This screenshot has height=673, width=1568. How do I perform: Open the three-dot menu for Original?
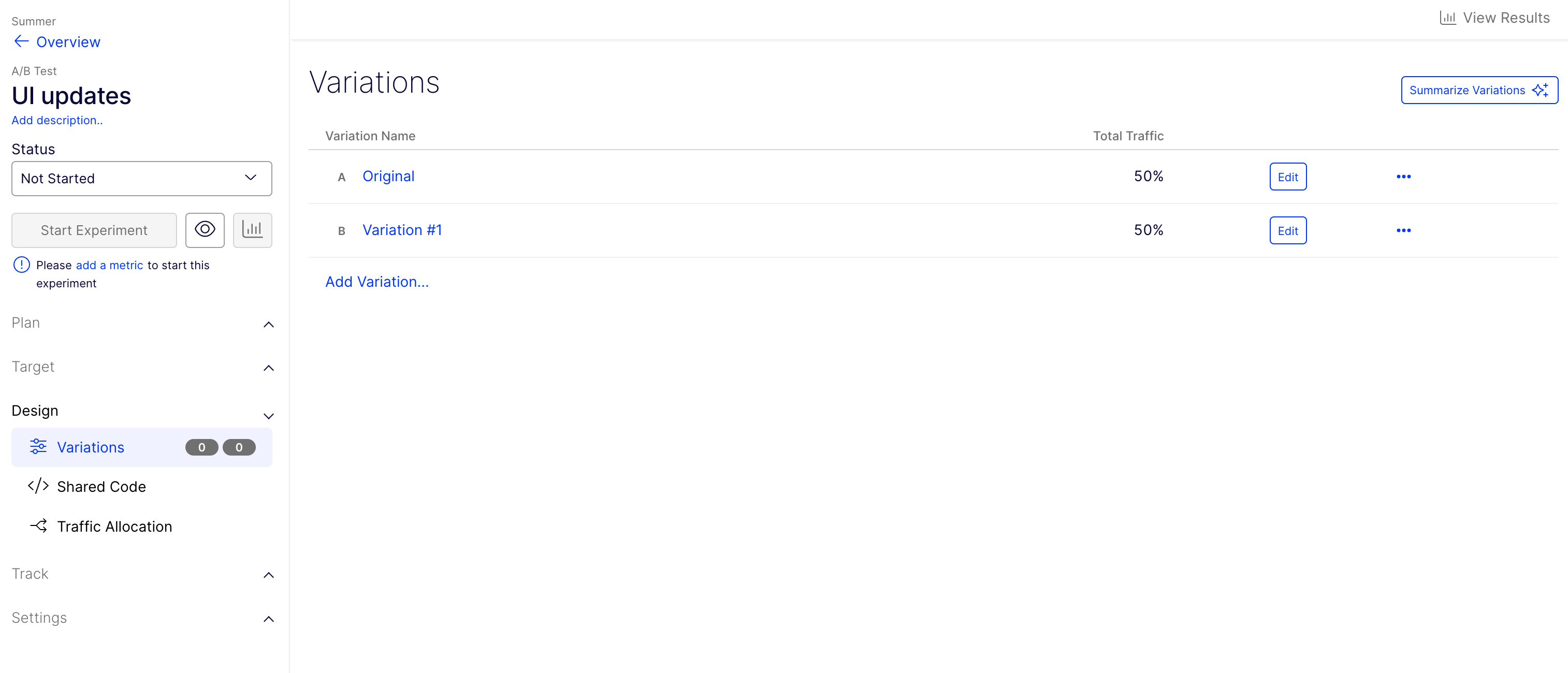tap(1403, 177)
